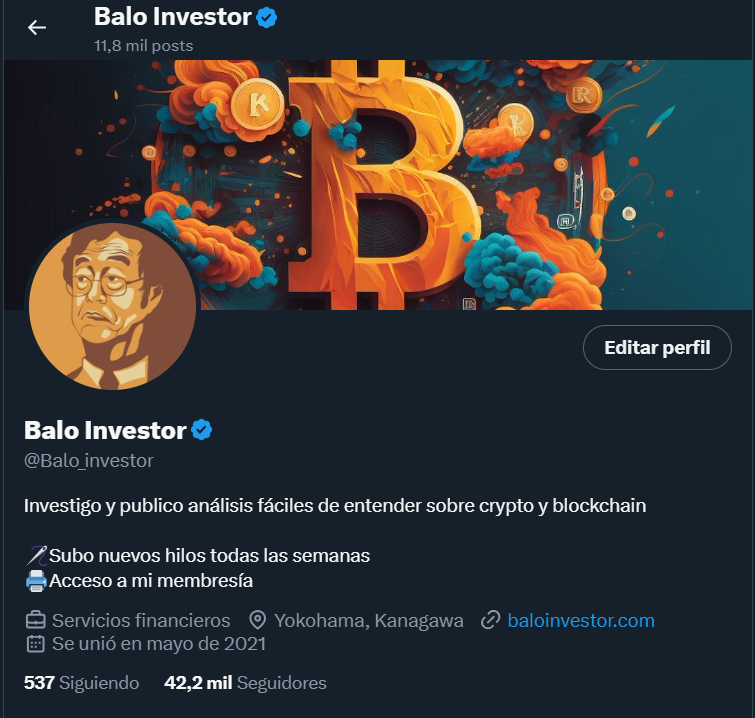
Task: Click the 11,8 mil posts counter
Action: tap(143, 46)
